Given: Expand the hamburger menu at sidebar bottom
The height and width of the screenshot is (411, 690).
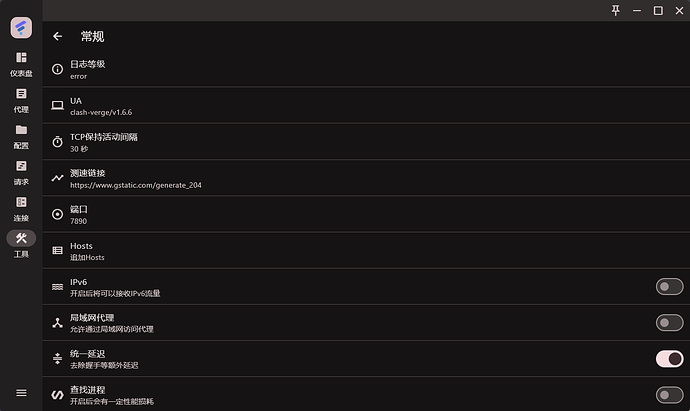Looking at the screenshot, I should coord(21,393).
